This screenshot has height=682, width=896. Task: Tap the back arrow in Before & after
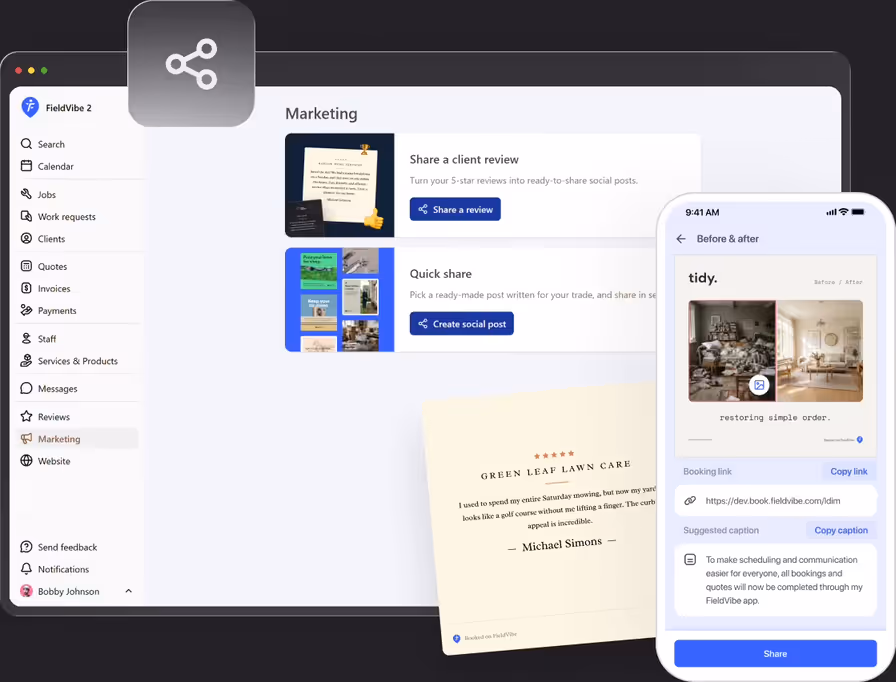click(x=681, y=239)
